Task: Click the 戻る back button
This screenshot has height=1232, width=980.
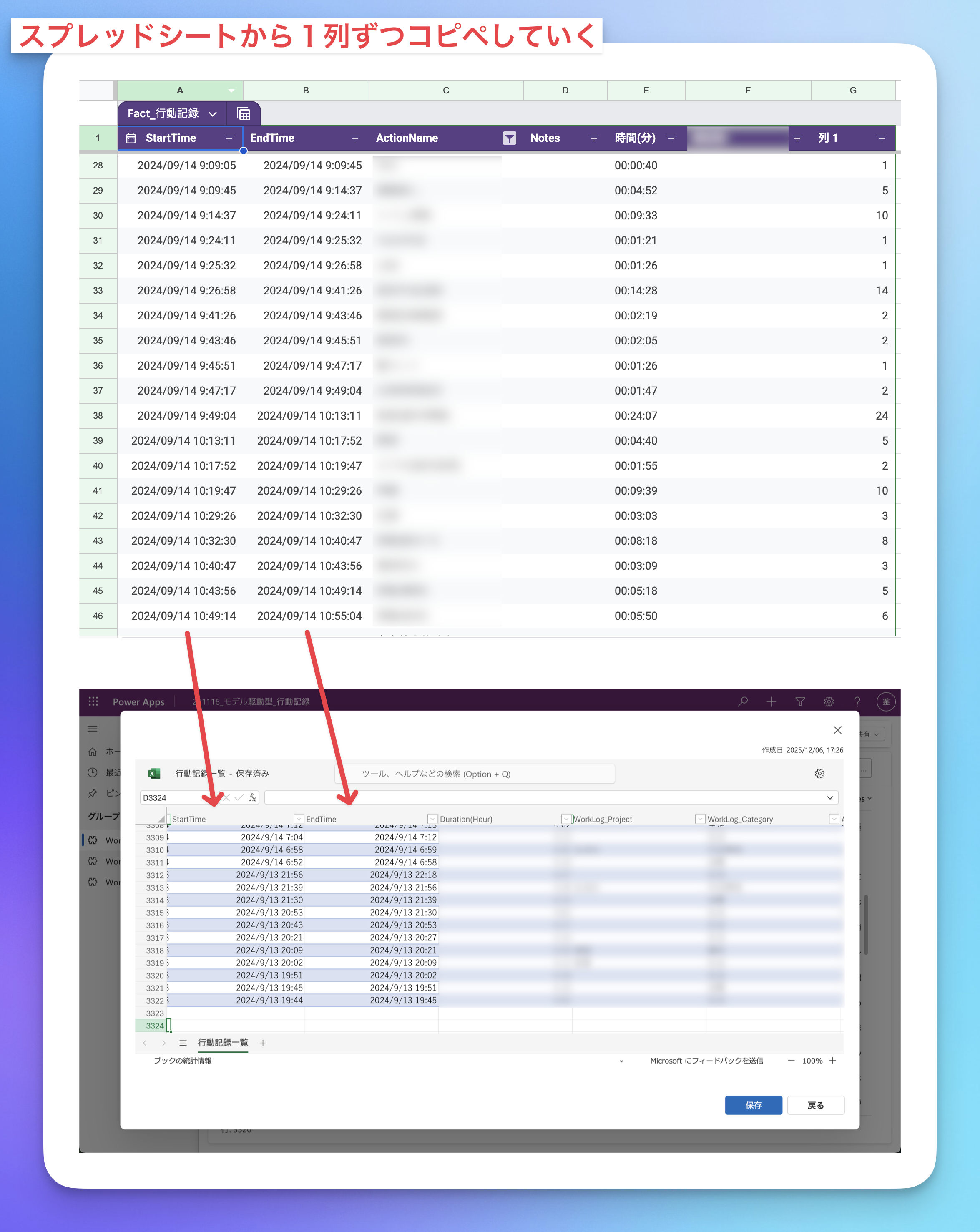Action: (x=815, y=1105)
